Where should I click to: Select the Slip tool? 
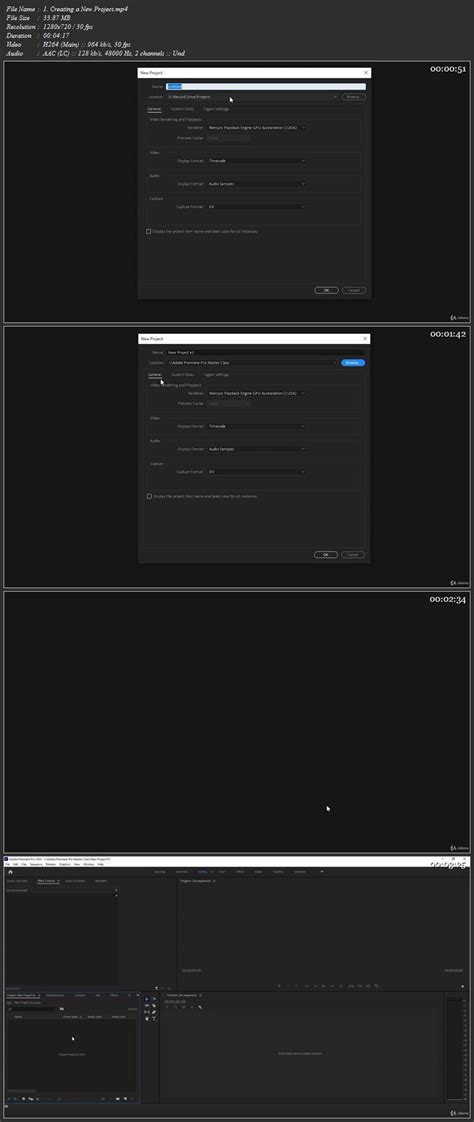point(147,1012)
